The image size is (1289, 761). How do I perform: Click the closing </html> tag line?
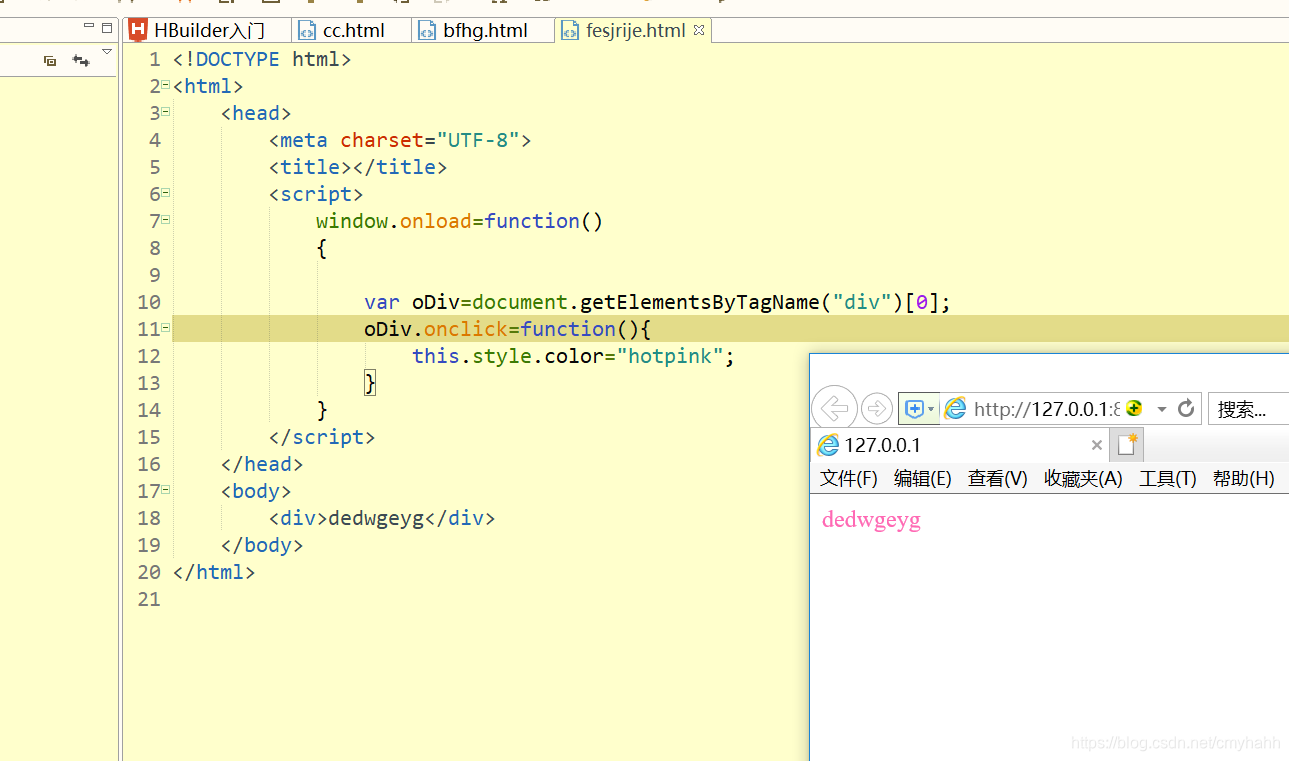214,572
